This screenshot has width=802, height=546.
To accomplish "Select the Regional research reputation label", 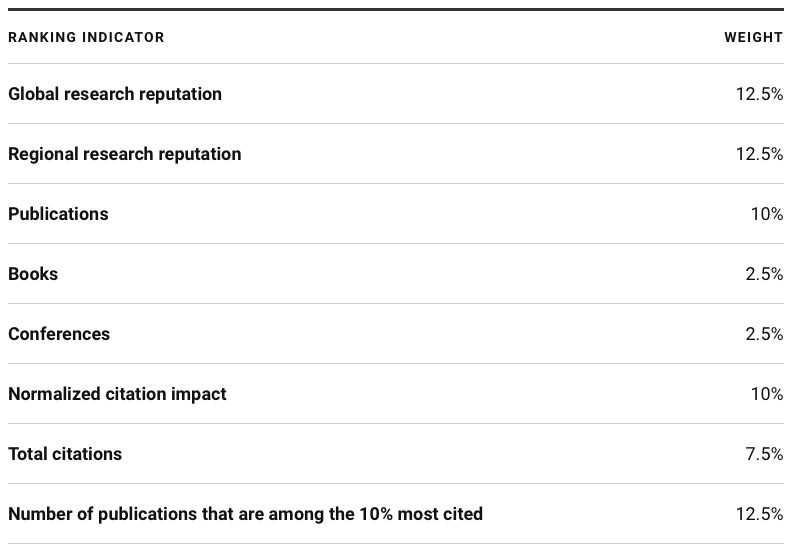I will tap(125, 154).
